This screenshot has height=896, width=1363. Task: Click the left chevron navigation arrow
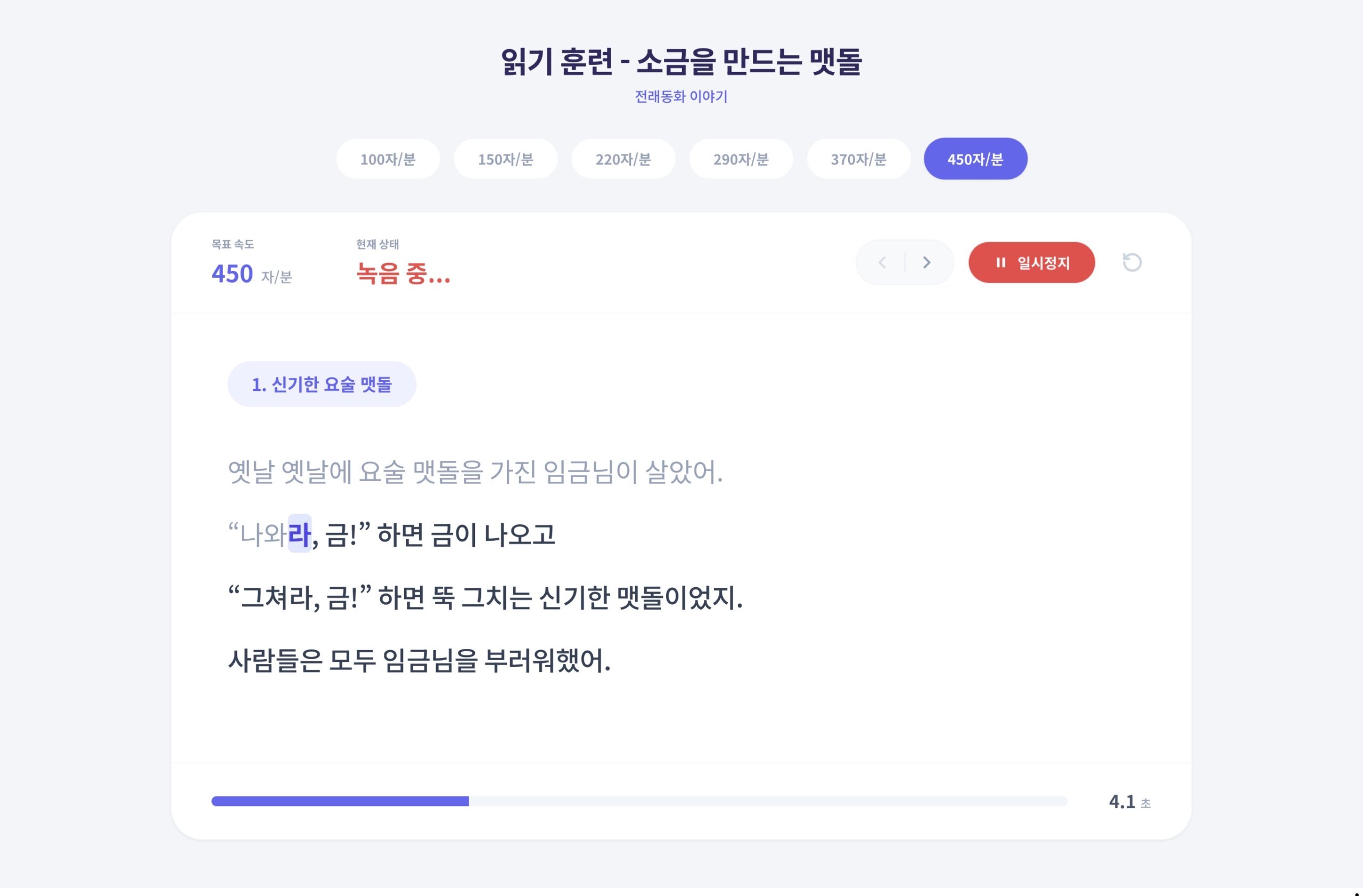(x=882, y=262)
